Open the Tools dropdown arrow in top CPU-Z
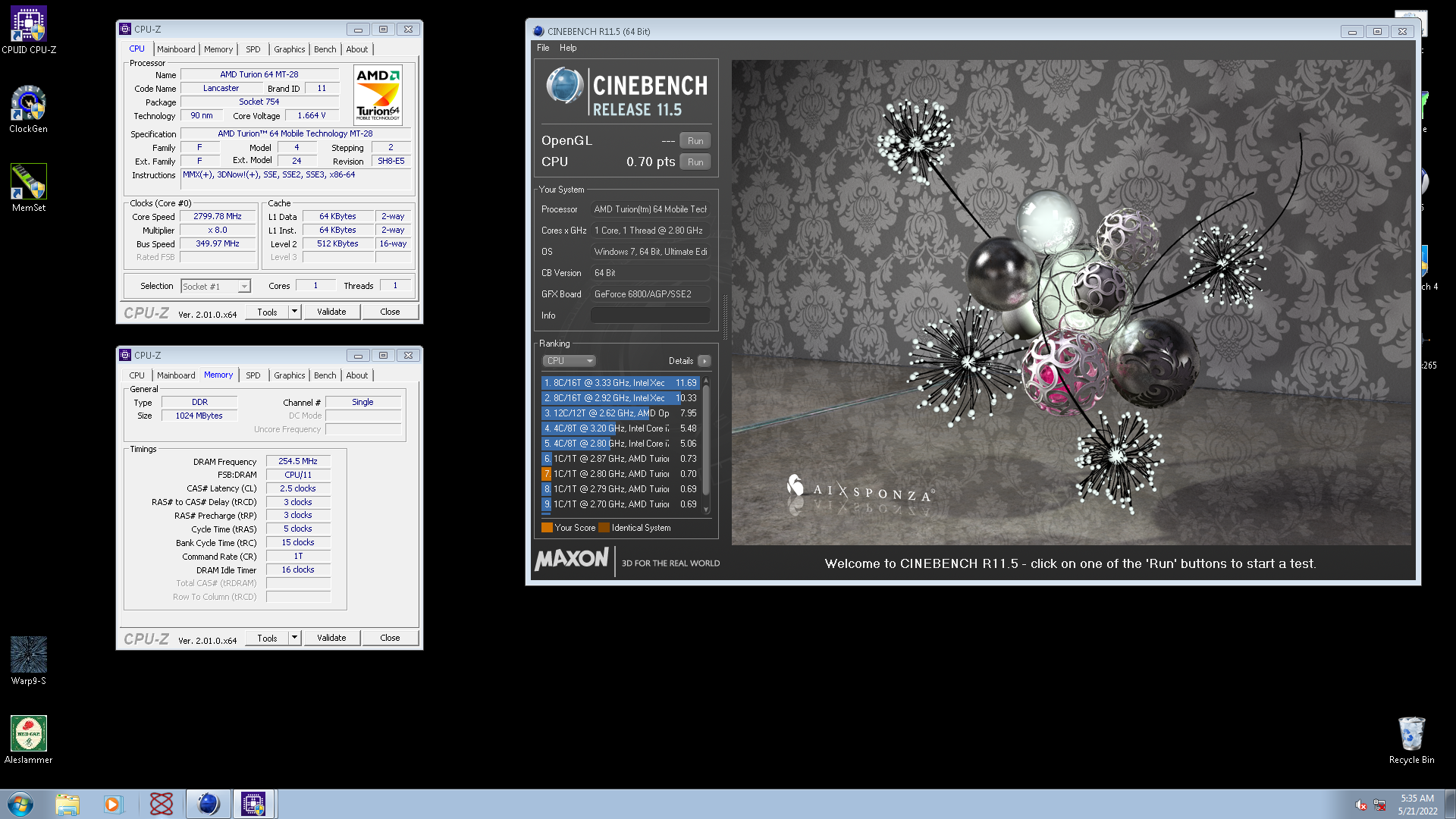The image size is (1456, 819). tap(295, 312)
